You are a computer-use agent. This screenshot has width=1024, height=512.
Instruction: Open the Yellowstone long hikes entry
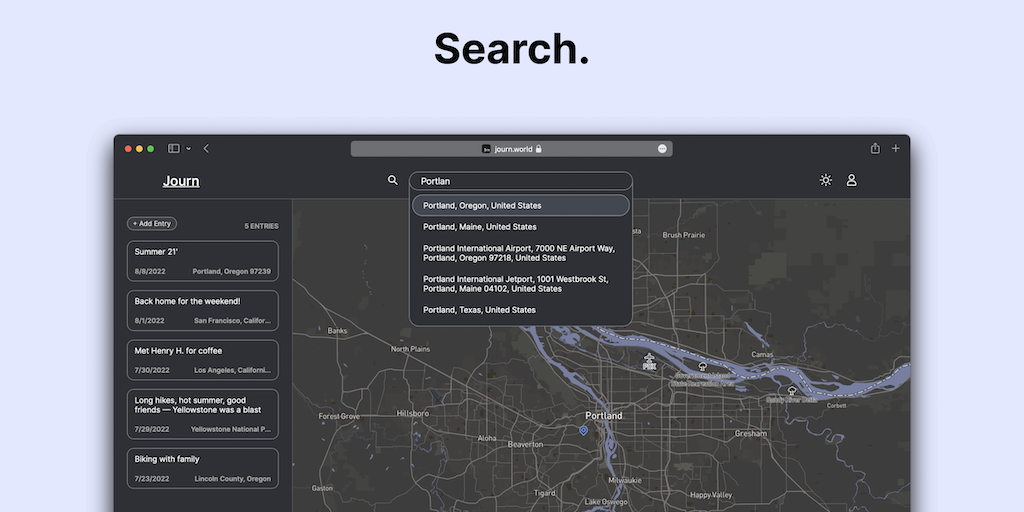tap(202, 414)
